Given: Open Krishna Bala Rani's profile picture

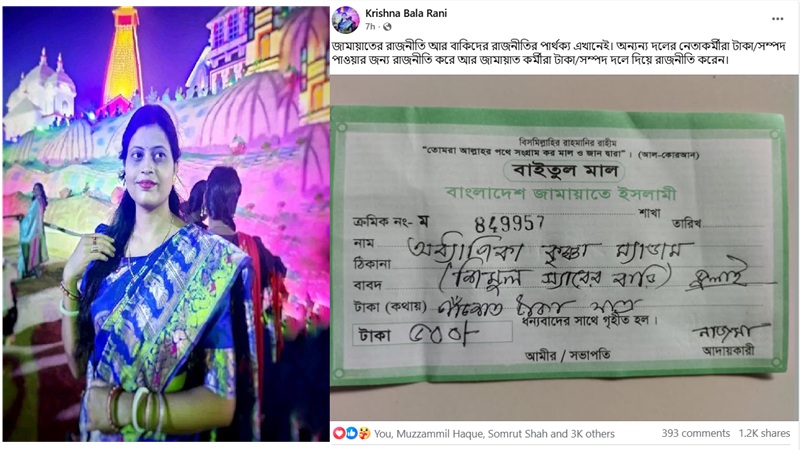Looking at the screenshot, I should [x=345, y=19].
